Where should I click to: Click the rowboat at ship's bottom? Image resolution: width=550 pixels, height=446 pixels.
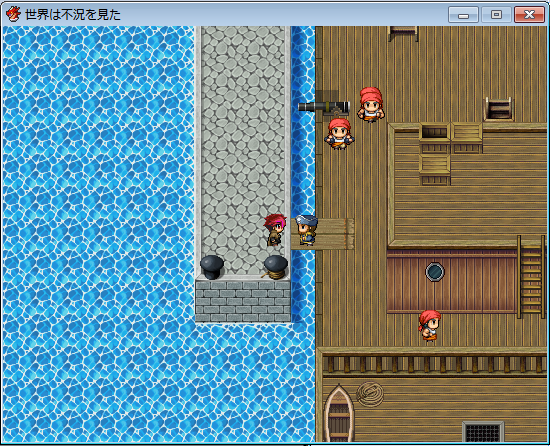[338, 414]
